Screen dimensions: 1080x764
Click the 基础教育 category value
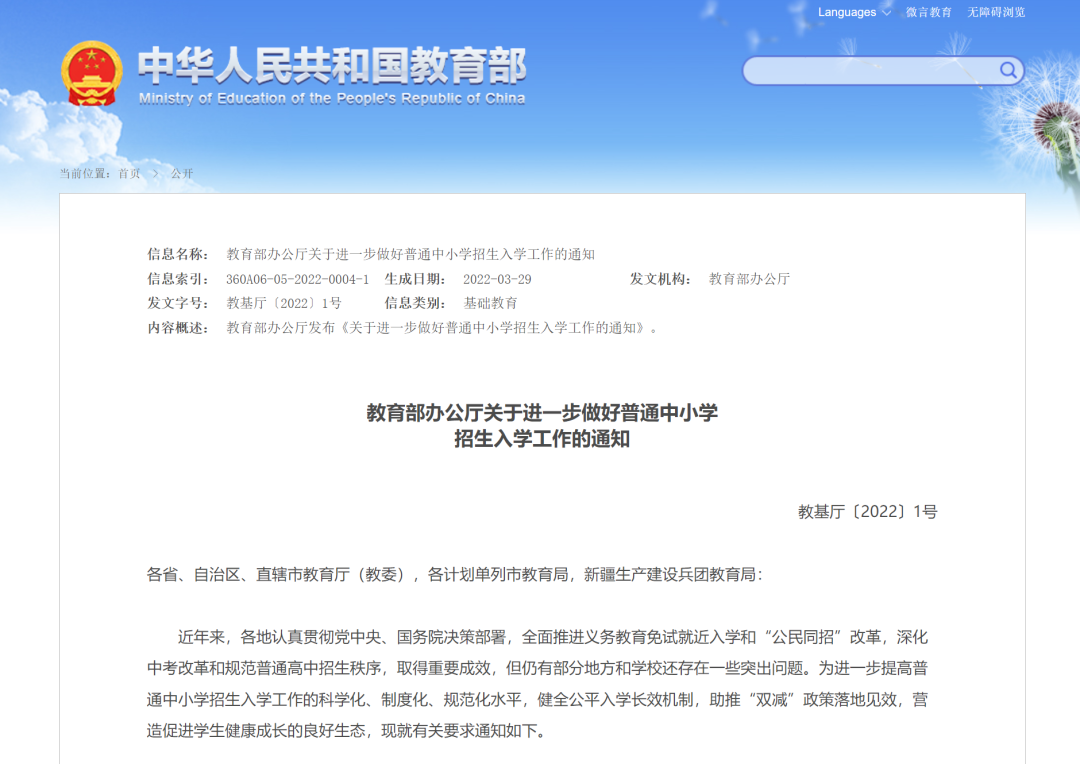[x=490, y=303]
